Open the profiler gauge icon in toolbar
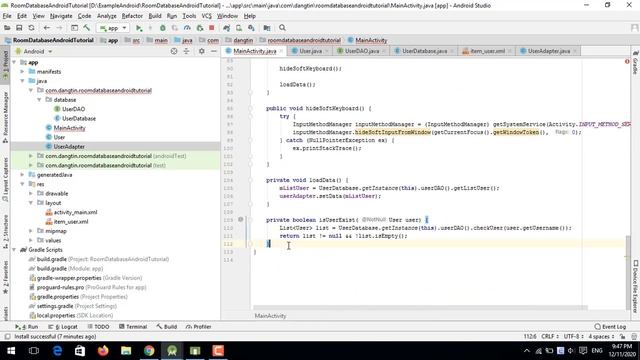 coord(187,28)
